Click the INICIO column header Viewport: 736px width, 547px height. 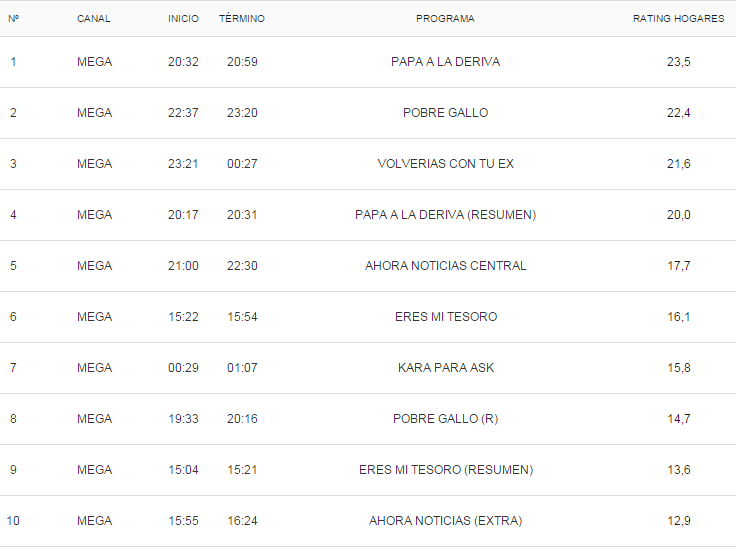click(183, 18)
